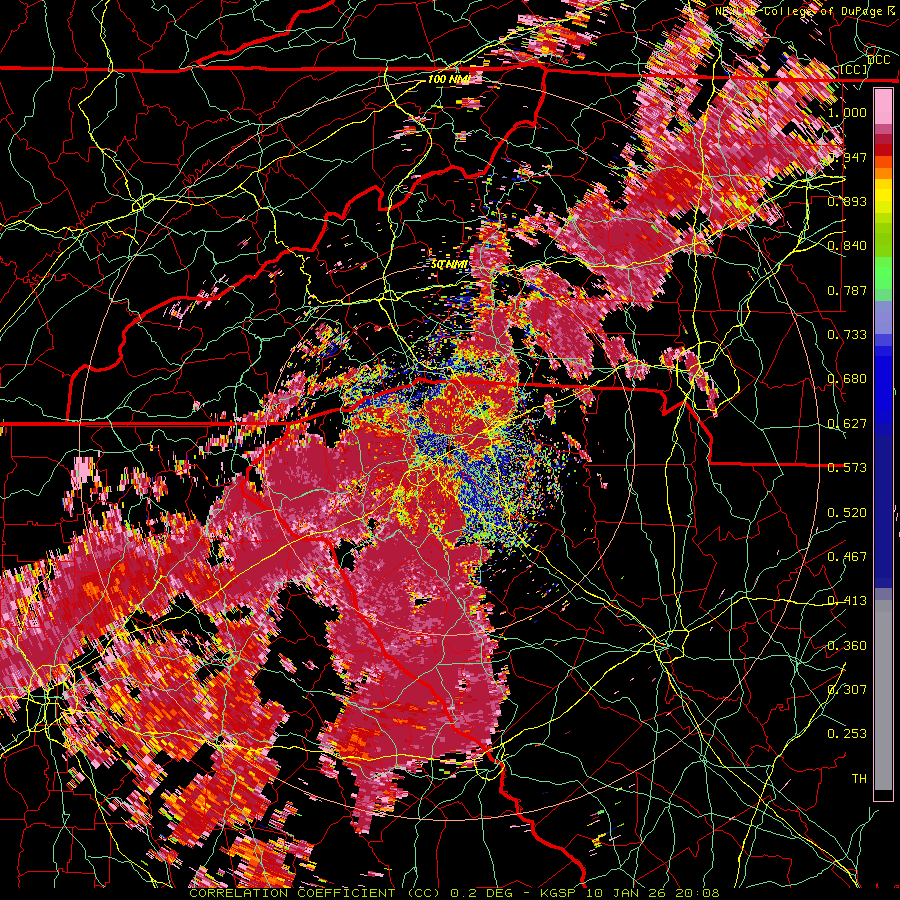900x900 pixels.
Task: Click the 0.627 legend value
Action: (x=847, y=423)
